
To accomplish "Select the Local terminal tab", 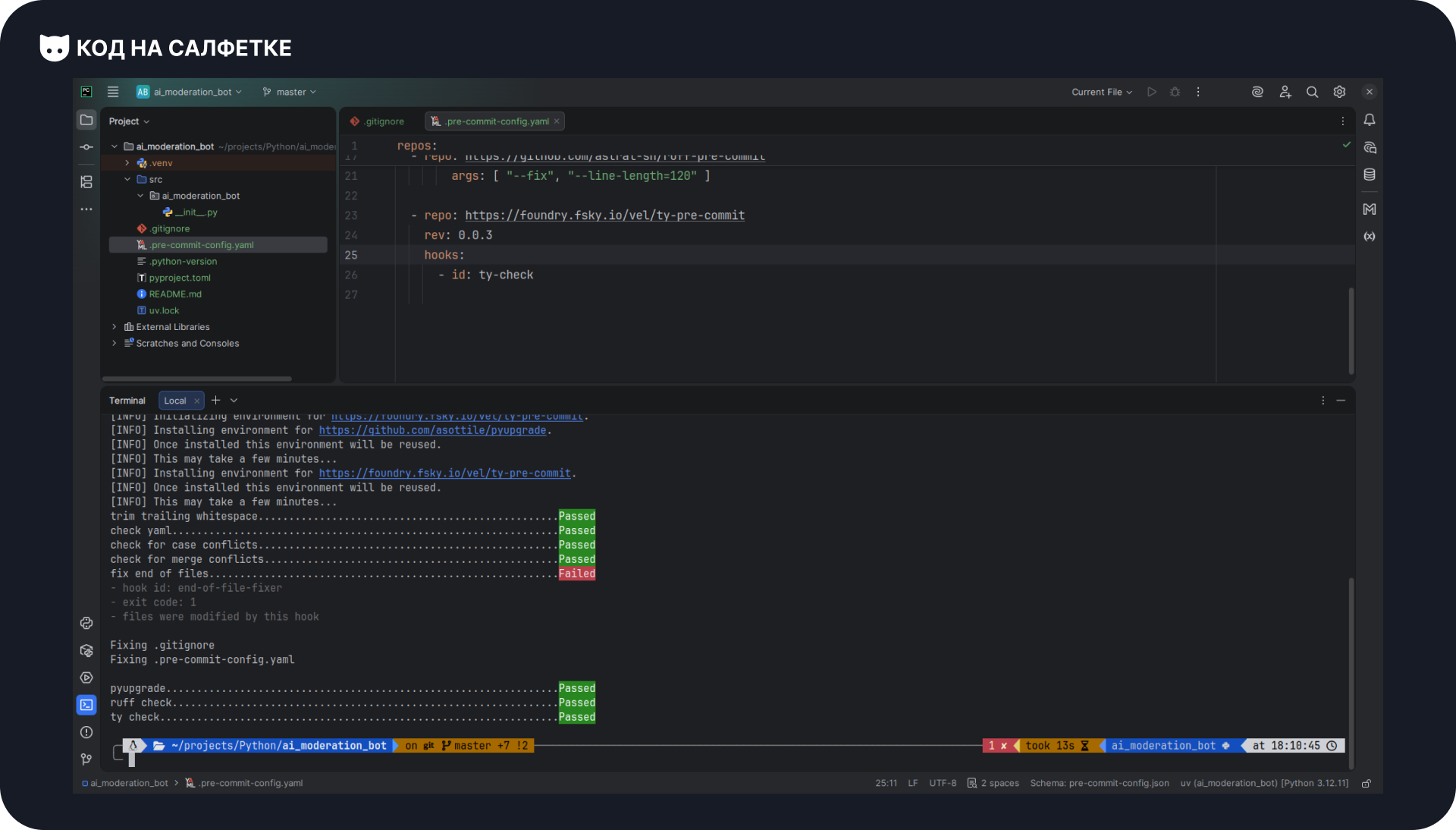I will 175,401.
